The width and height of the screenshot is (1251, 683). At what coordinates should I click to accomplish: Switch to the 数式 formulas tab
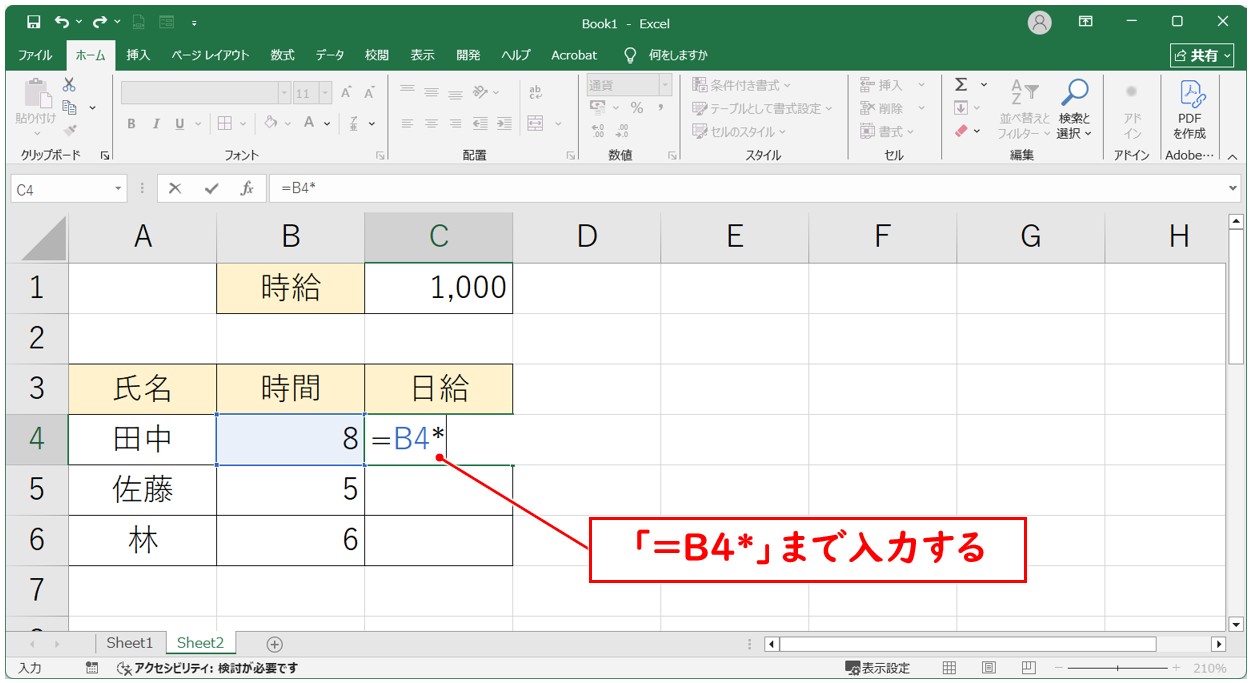click(282, 55)
